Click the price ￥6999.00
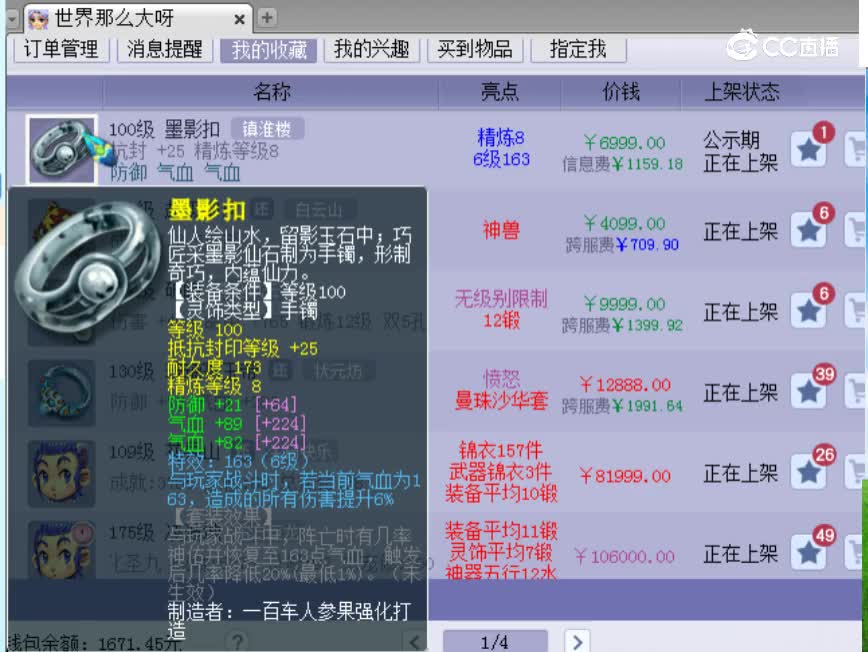Image resolution: width=868 pixels, height=652 pixels. tap(624, 143)
